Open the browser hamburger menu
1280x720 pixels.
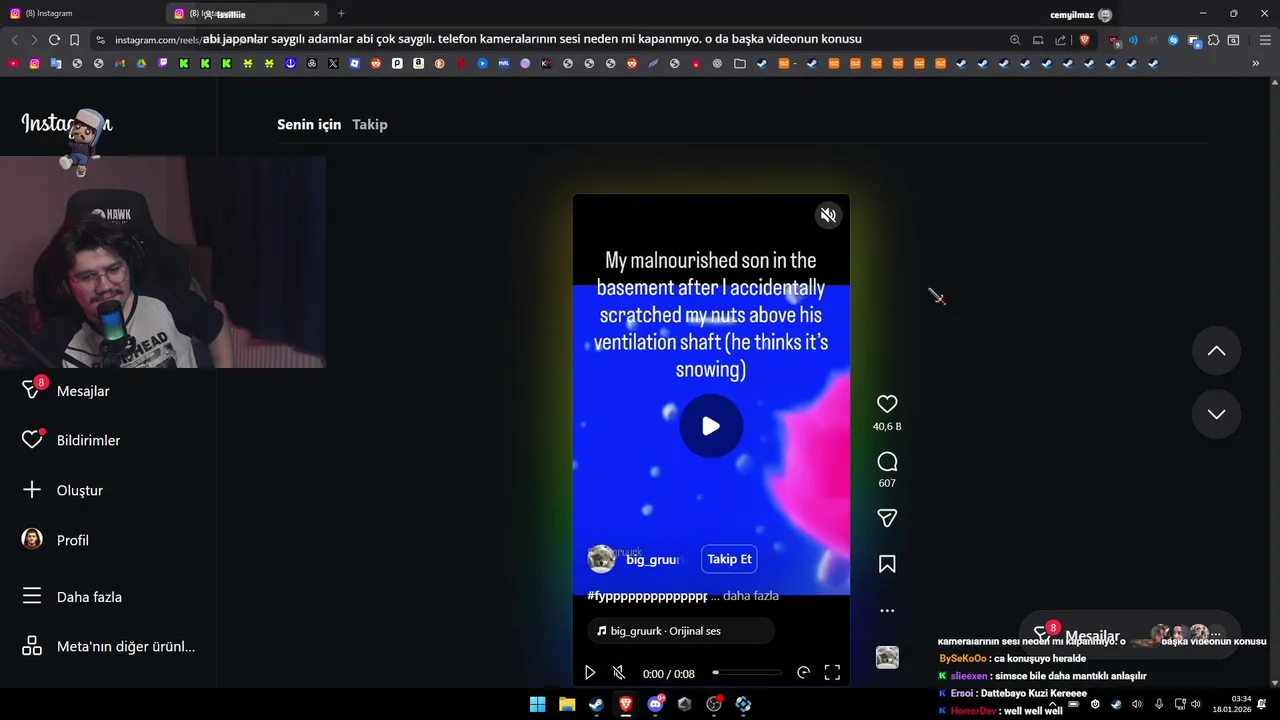pos(1265,40)
